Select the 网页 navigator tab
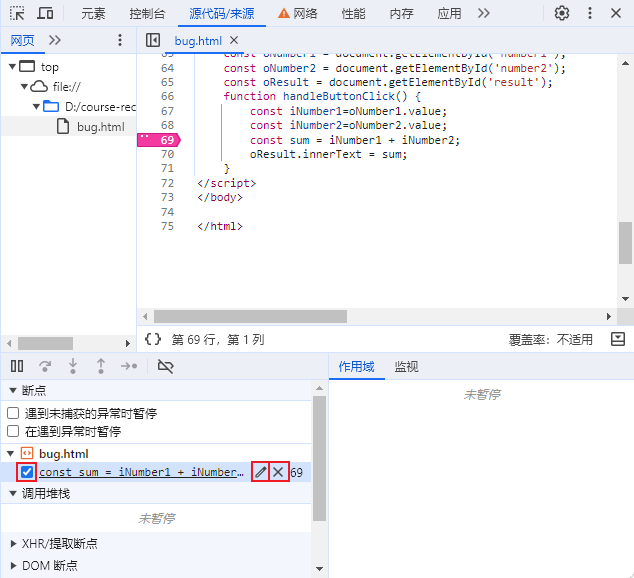634x578 pixels. [x=22, y=40]
